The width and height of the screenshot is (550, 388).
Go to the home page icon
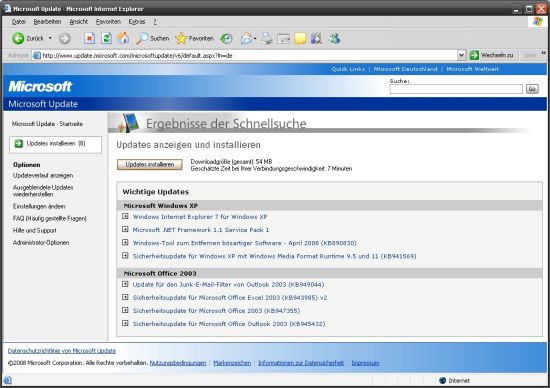click(x=123, y=38)
